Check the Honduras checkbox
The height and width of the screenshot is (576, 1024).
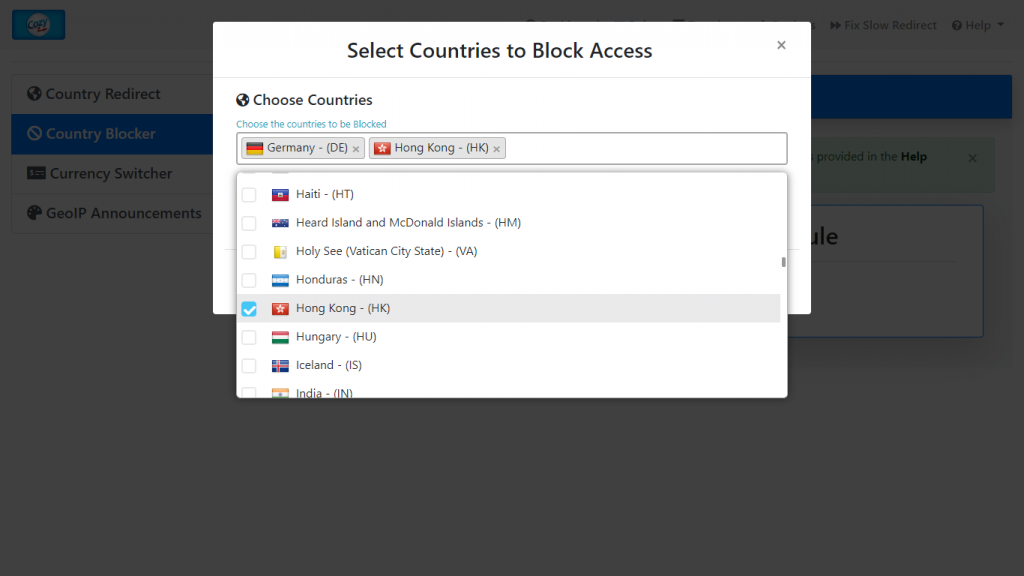click(249, 280)
